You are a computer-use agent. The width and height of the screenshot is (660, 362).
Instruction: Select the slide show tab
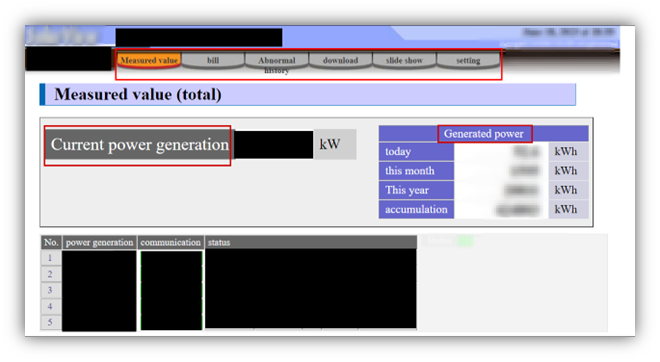(405, 60)
